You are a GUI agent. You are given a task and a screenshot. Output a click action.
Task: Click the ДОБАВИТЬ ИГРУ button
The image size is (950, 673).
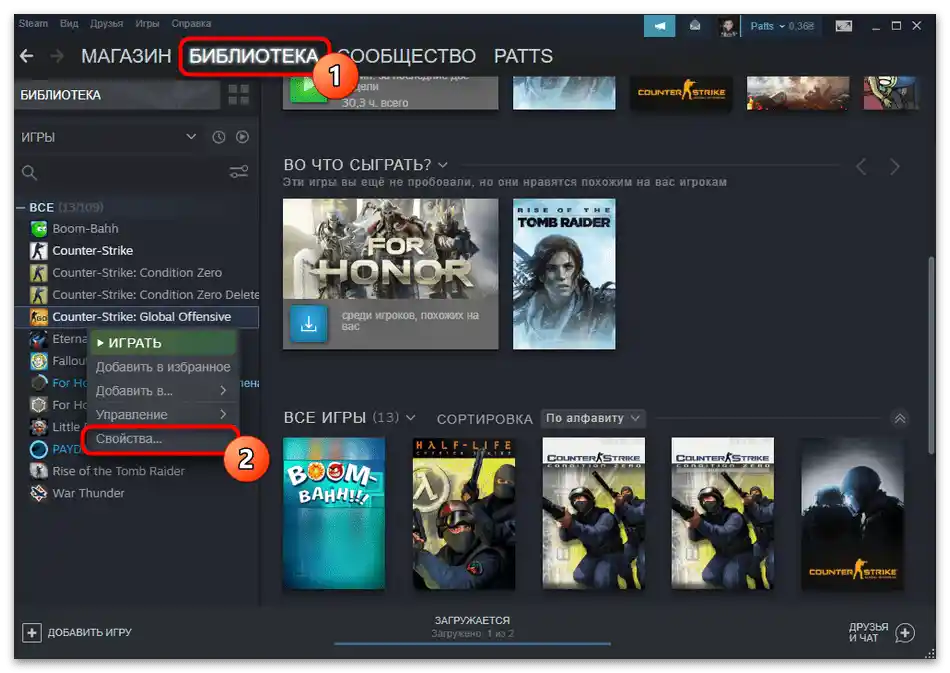point(77,632)
